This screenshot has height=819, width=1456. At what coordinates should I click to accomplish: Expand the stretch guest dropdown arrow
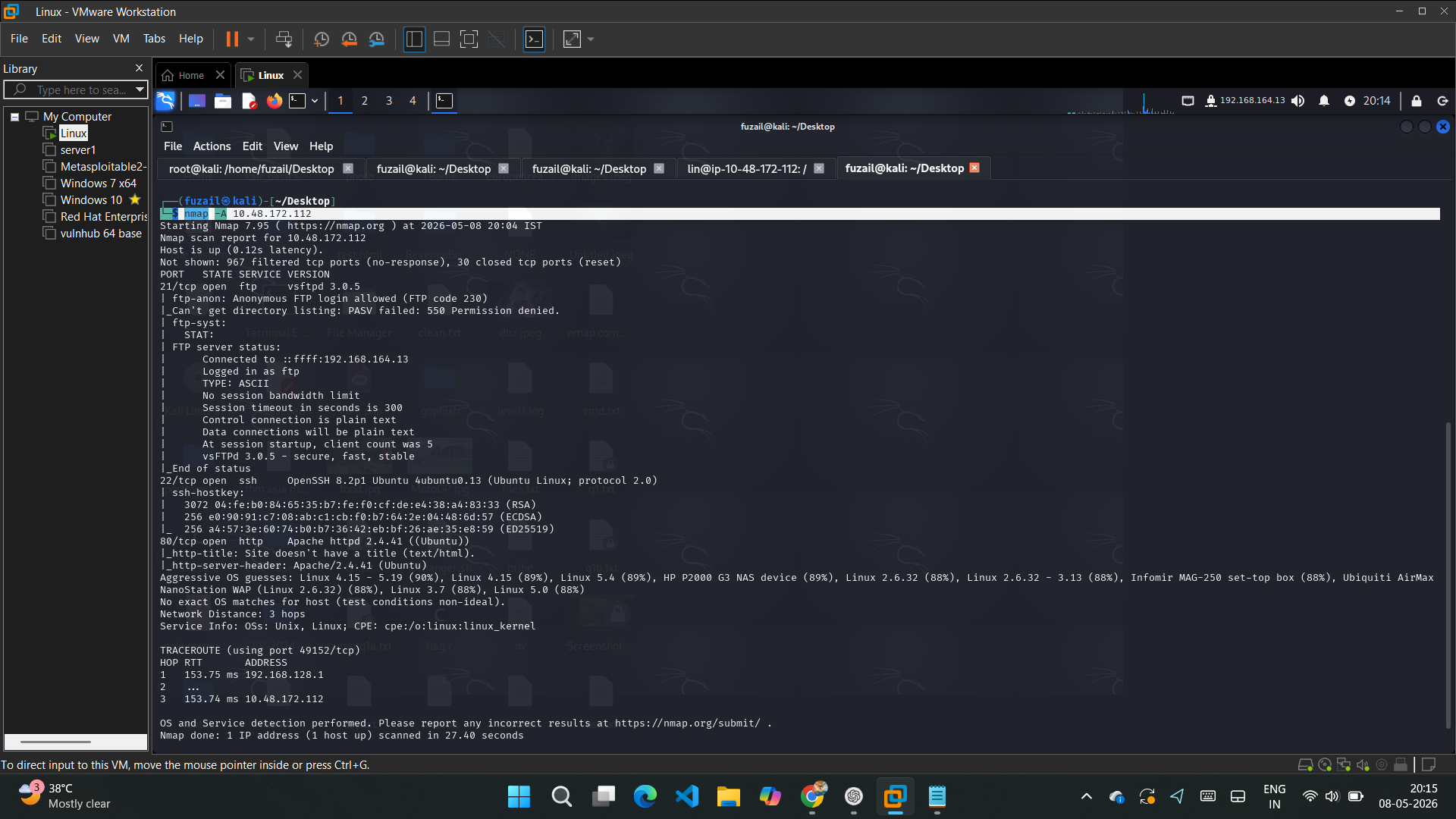coord(591,39)
